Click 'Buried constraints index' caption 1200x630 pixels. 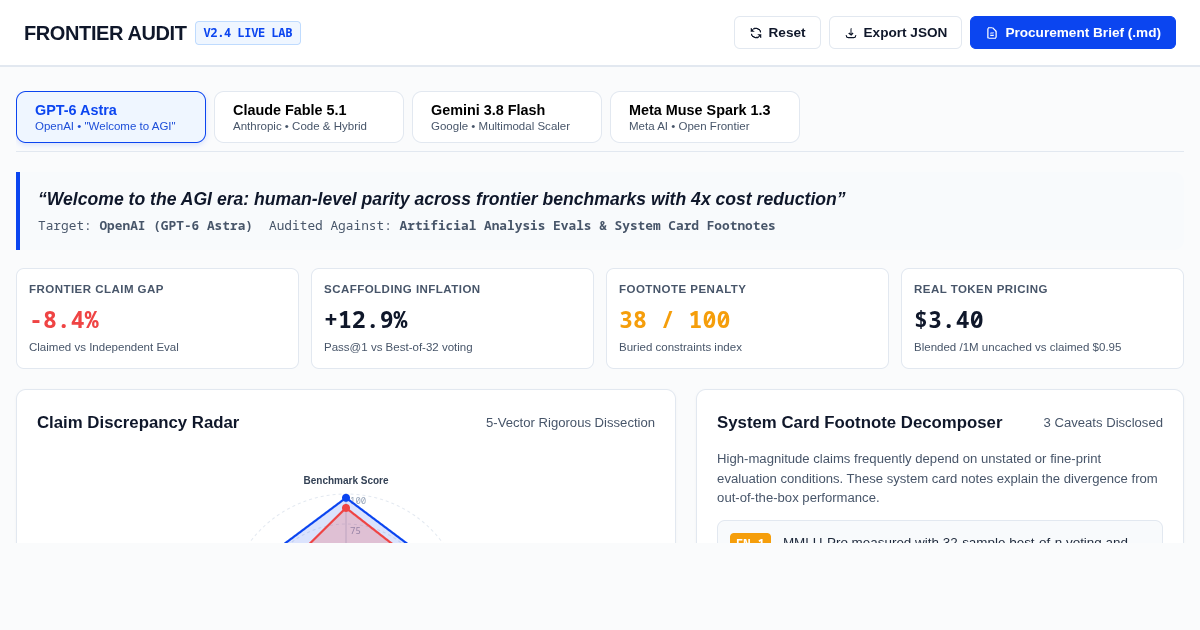tap(680, 347)
